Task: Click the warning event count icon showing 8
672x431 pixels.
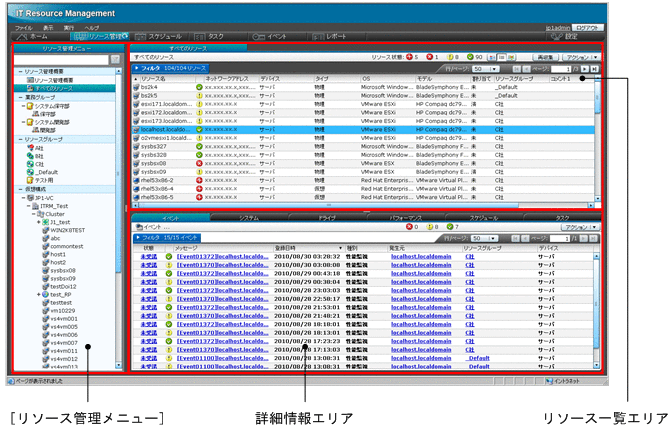Action: point(430,227)
